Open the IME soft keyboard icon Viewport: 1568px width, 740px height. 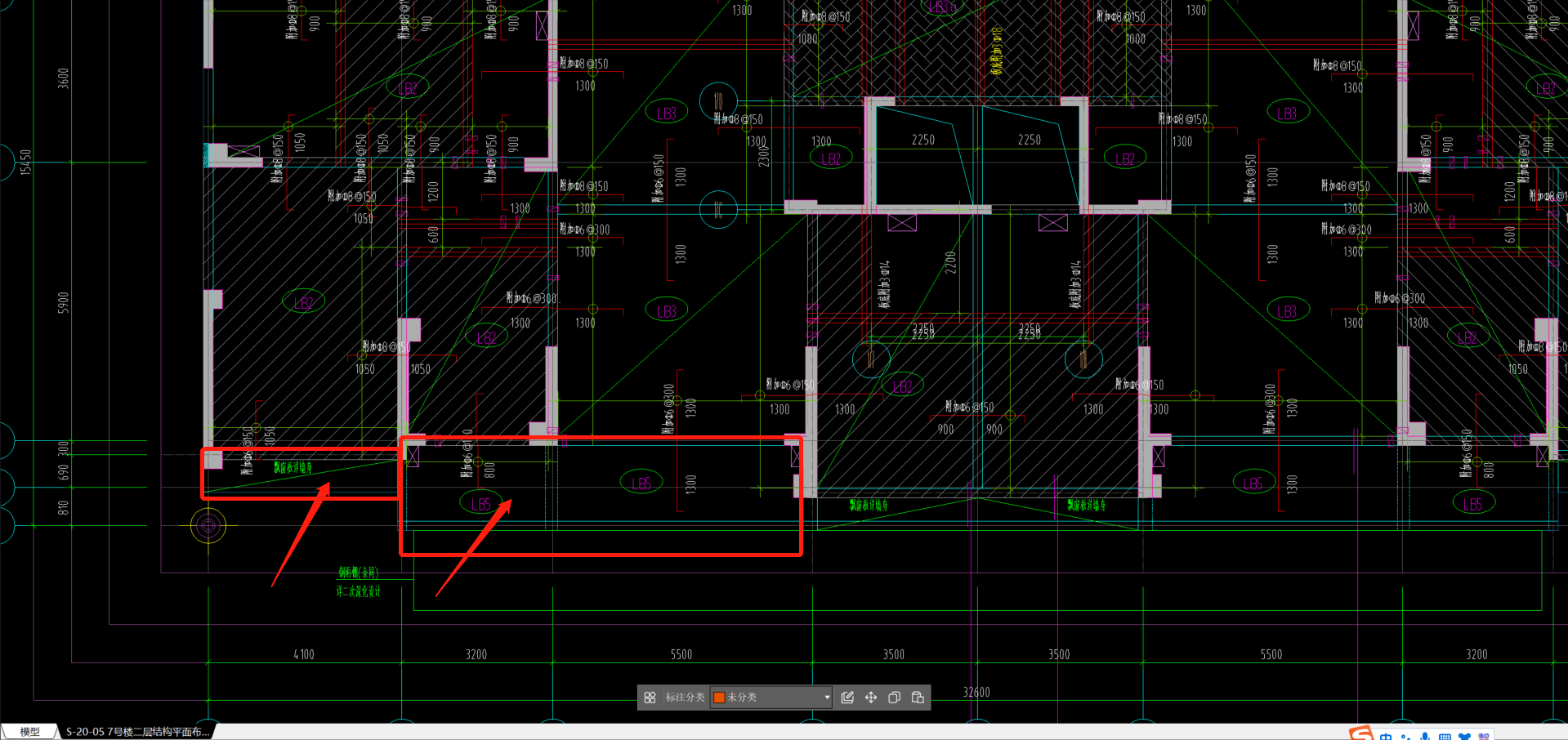click(x=1445, y=737)
